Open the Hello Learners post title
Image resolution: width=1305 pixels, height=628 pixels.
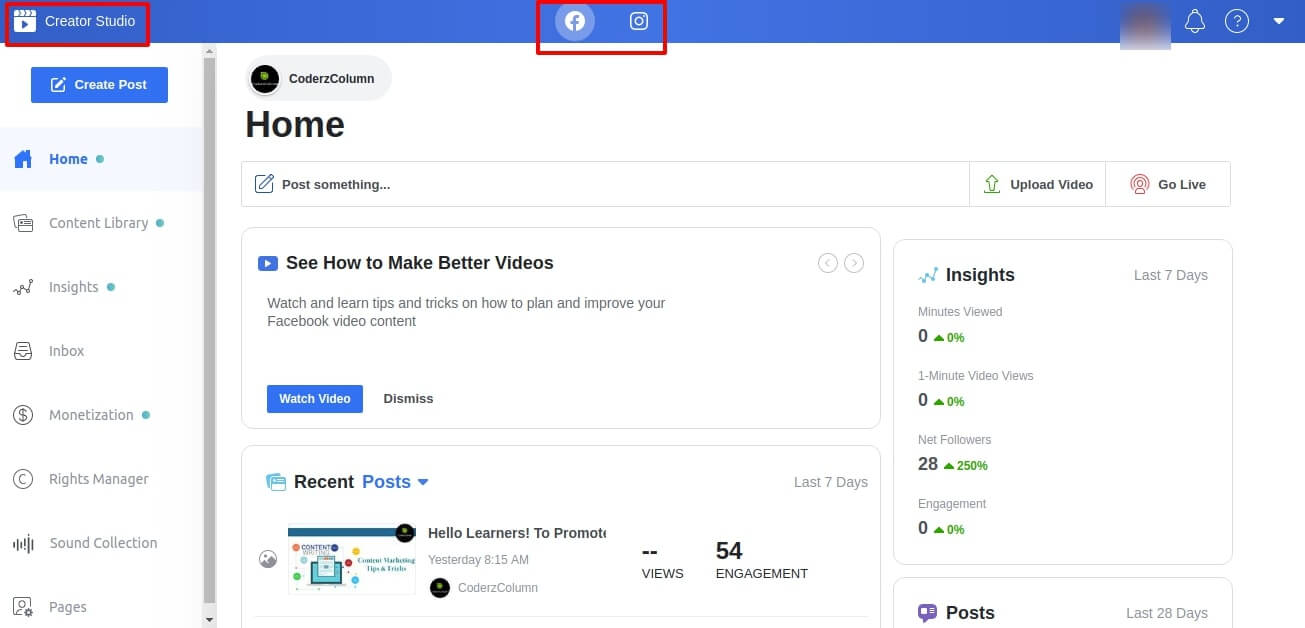click(x=517, y=533)
